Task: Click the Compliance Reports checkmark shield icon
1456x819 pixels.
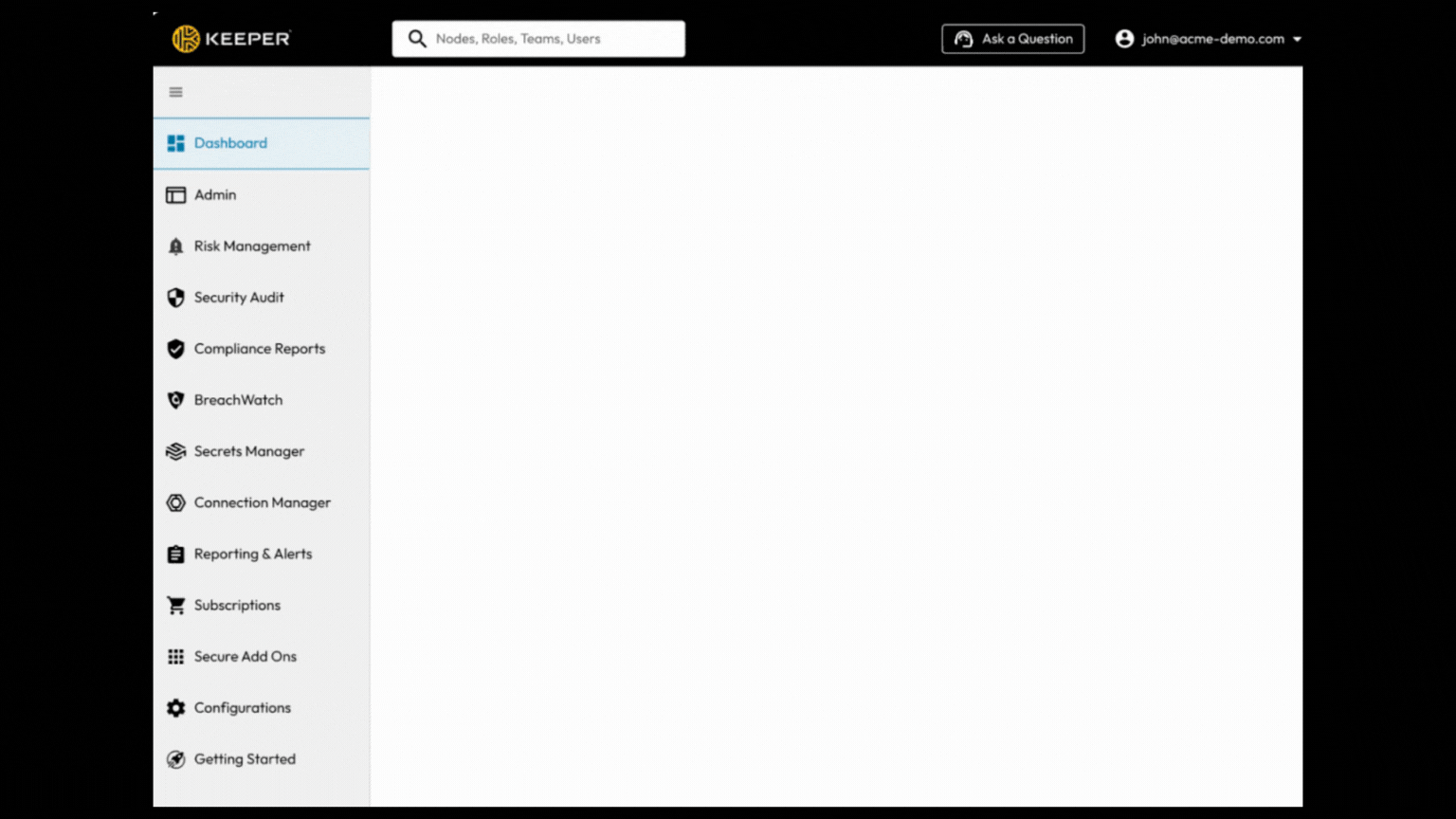Action: [176, 349]
